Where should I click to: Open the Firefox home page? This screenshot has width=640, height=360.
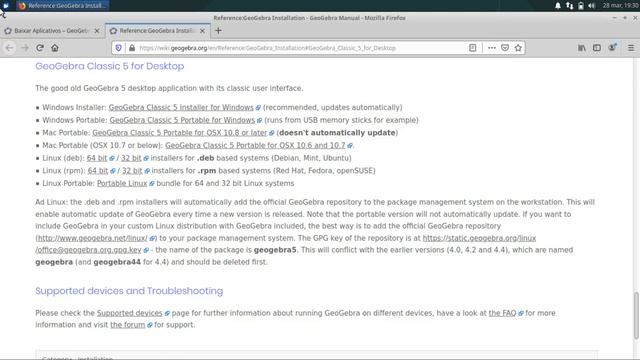click(x=55, y=48)
